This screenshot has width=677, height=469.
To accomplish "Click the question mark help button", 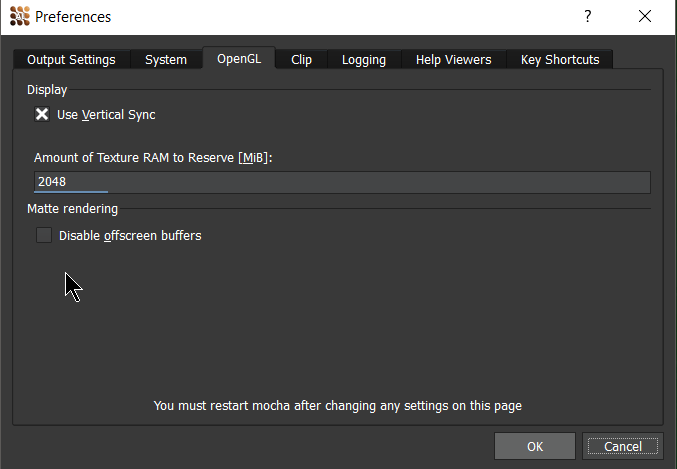I will 586,16.
